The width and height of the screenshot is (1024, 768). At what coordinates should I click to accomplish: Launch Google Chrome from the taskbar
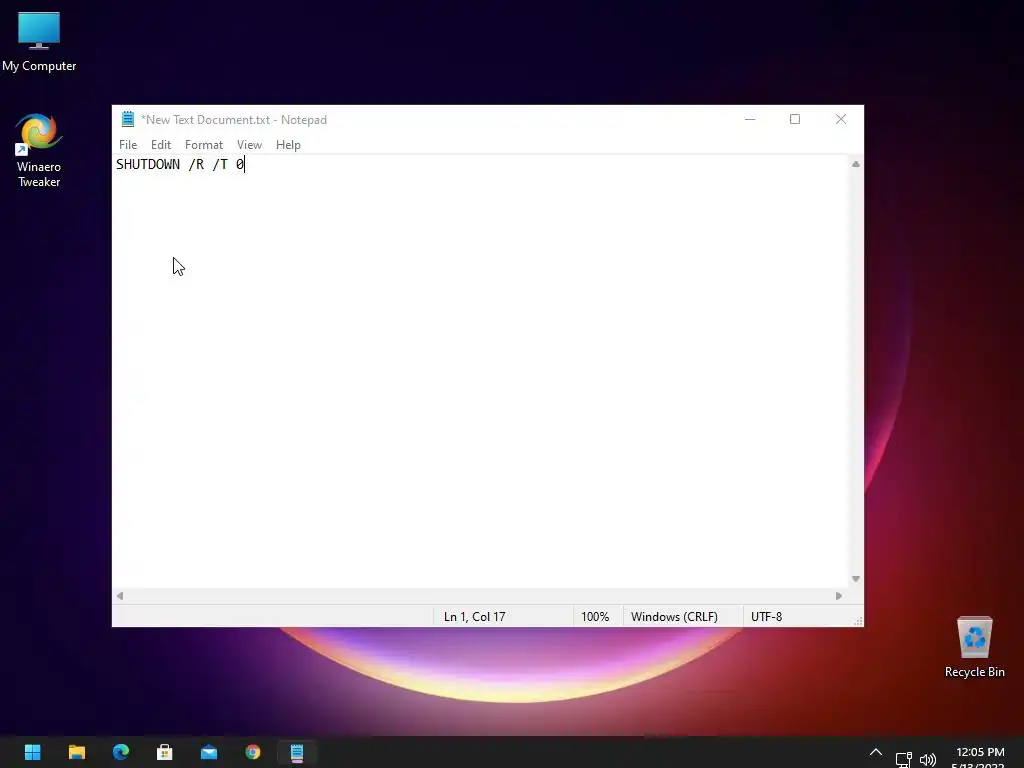tap(253, 752)
